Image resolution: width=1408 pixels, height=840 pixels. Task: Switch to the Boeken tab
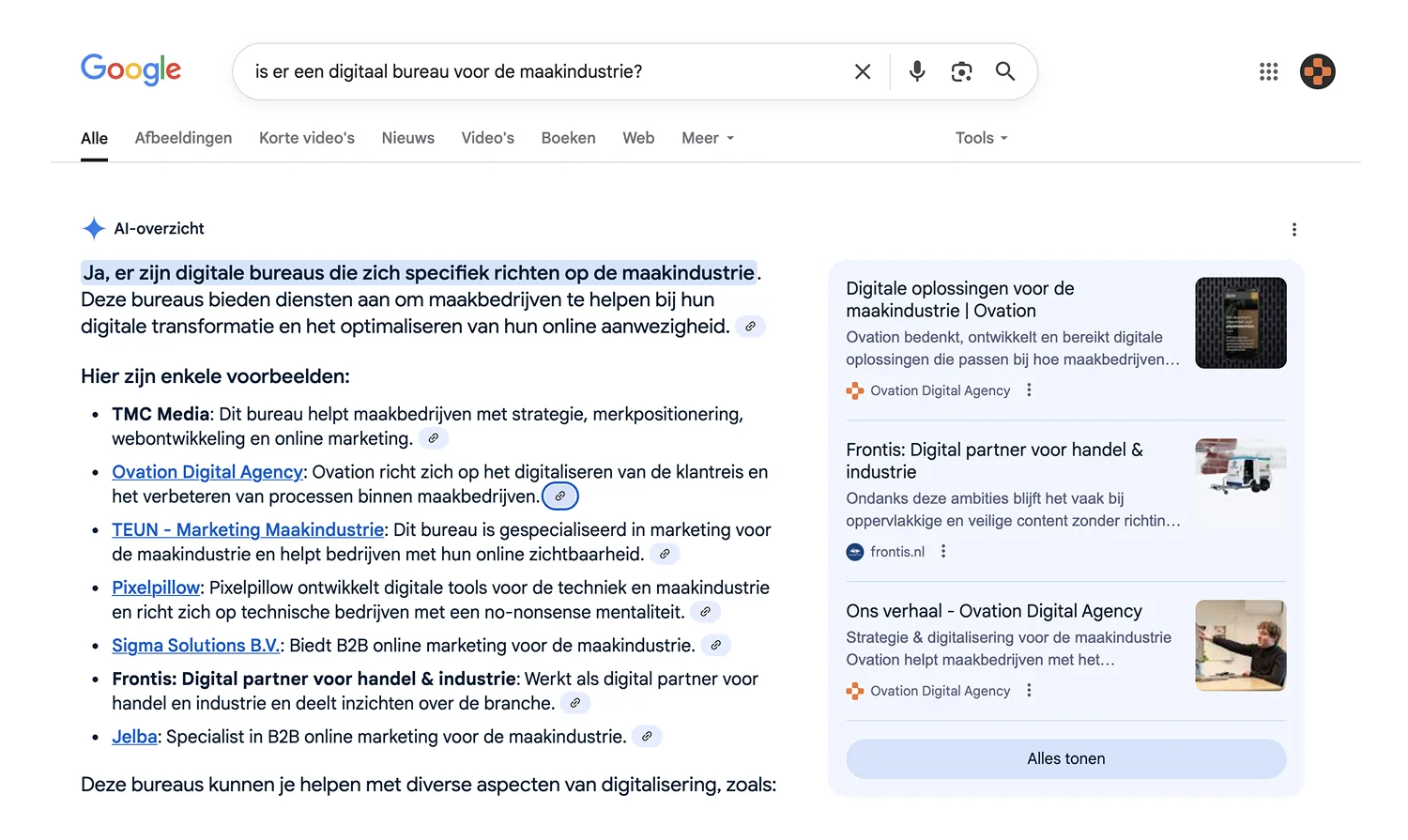coord(569,138)
